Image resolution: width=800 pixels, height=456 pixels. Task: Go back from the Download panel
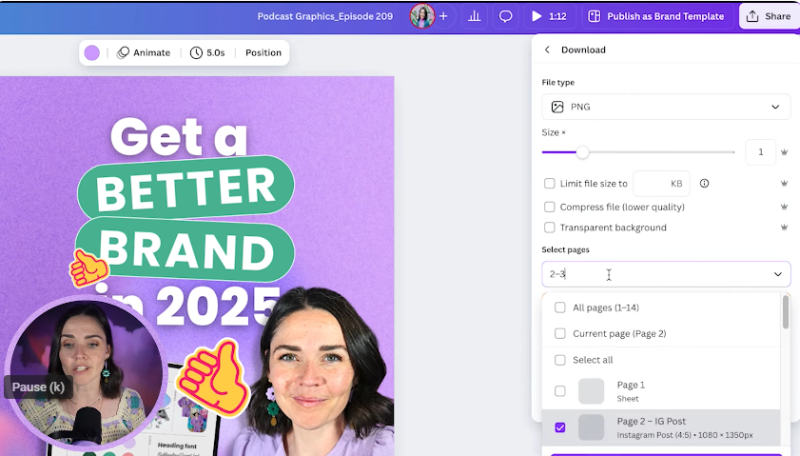click(547, 49)
